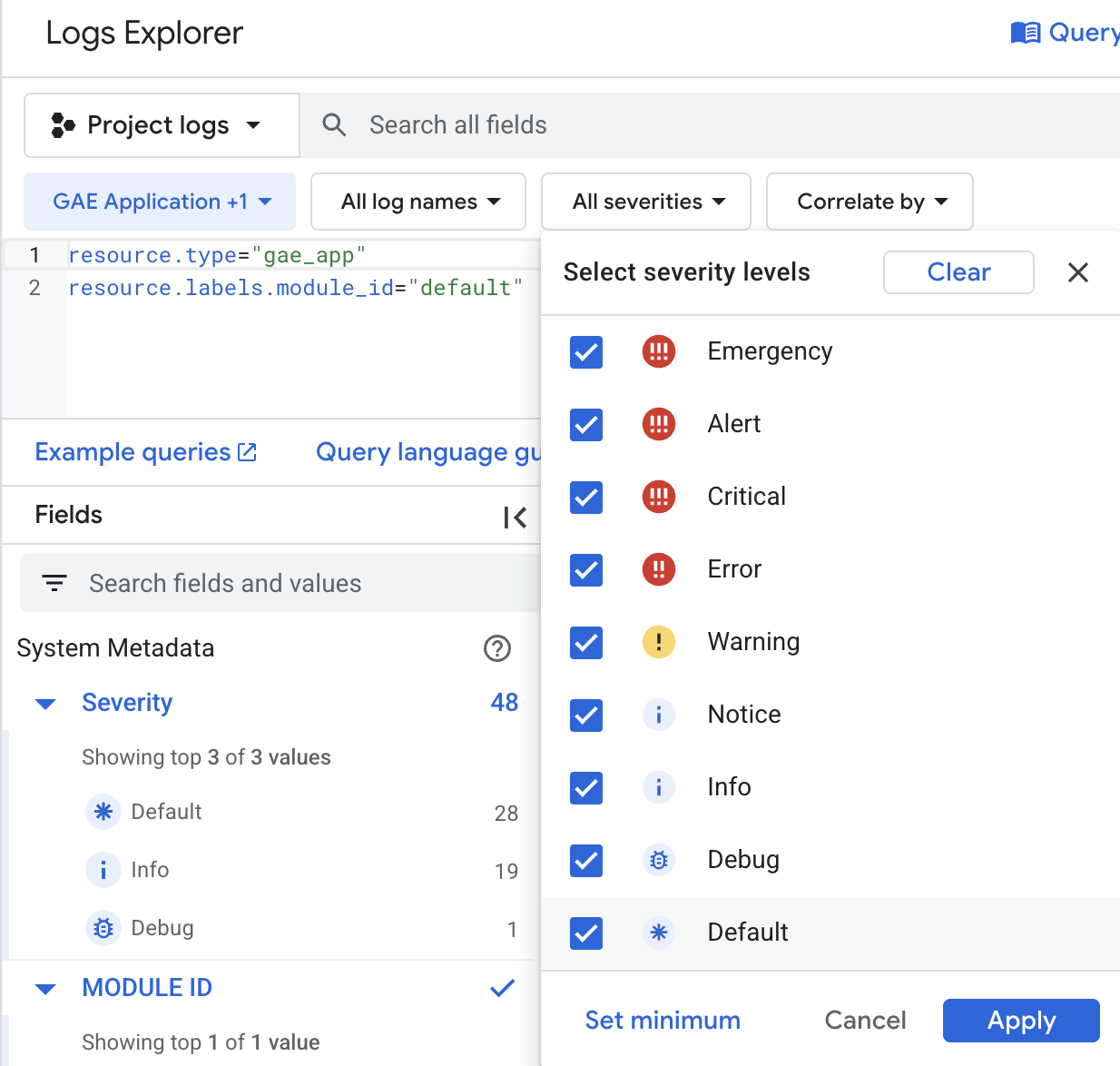
Task: Click the Search fields and values input
Action: pos(280,583)
